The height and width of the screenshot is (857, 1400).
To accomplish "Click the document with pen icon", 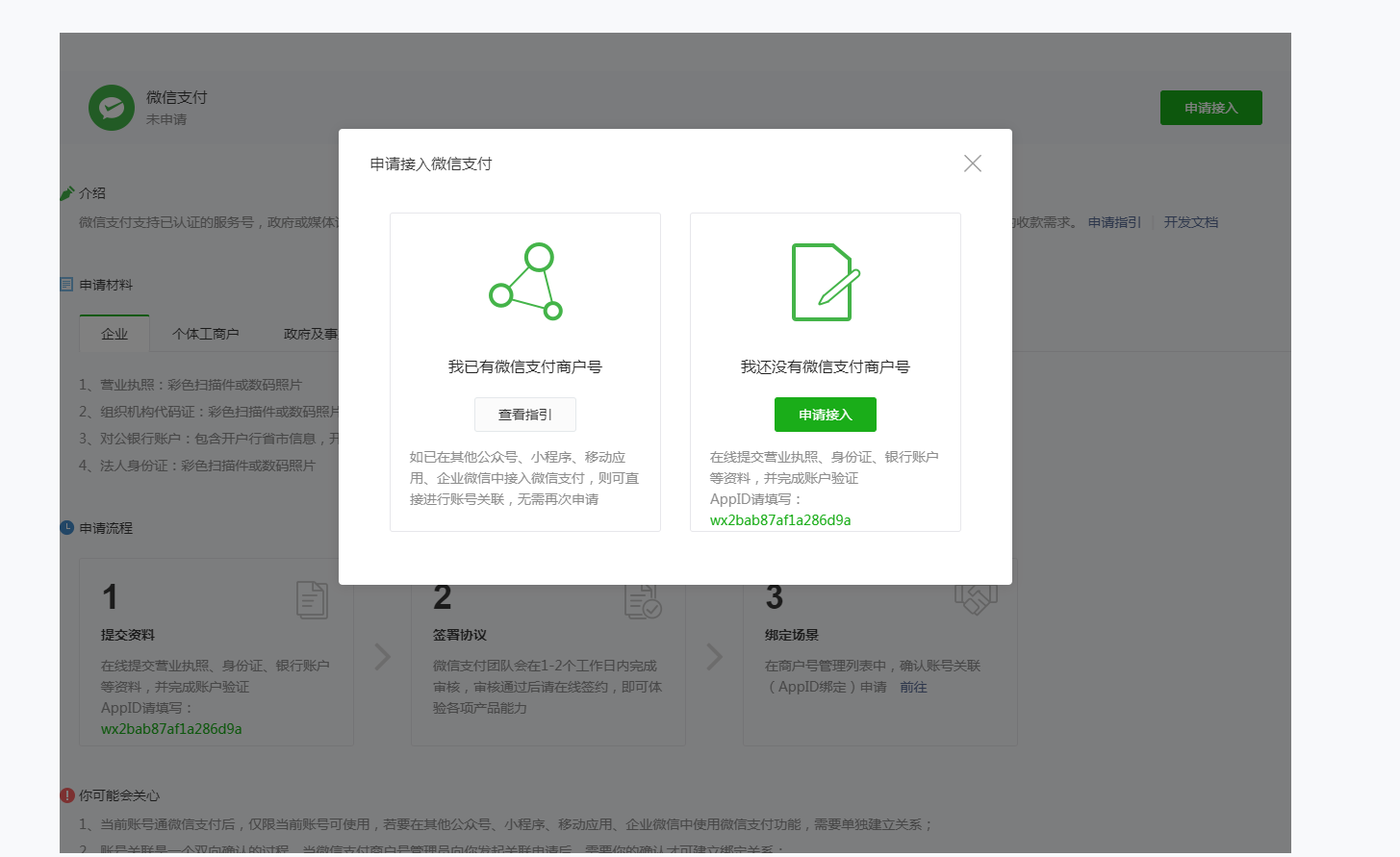I will point(826,282).
